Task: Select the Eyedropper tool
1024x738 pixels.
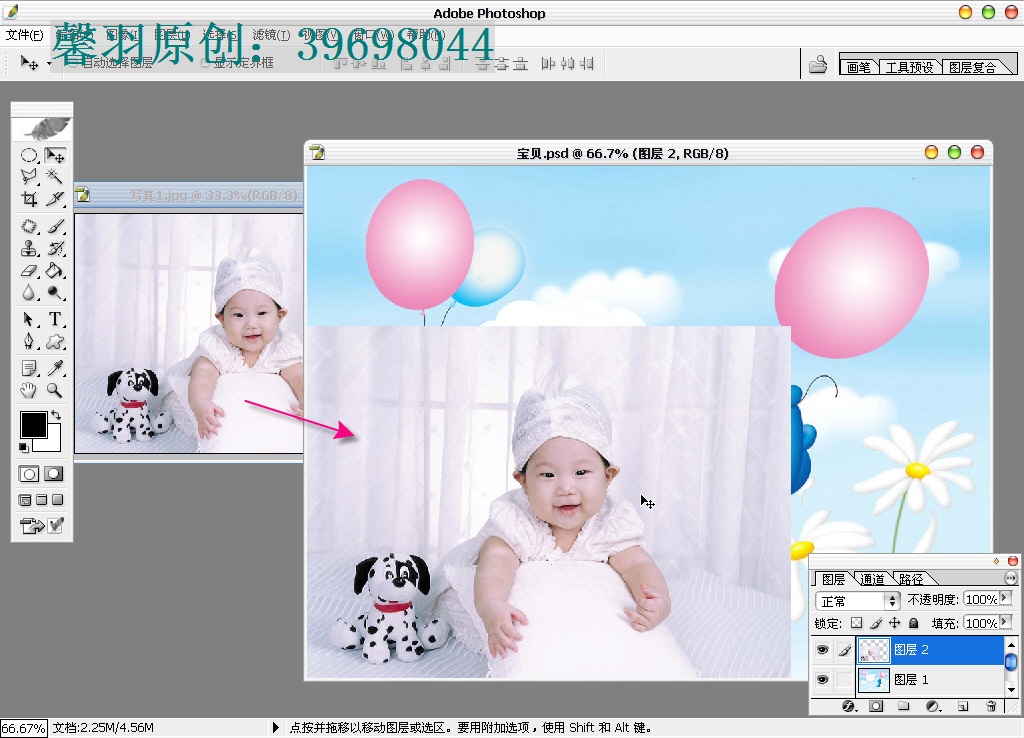Action: 55,368
